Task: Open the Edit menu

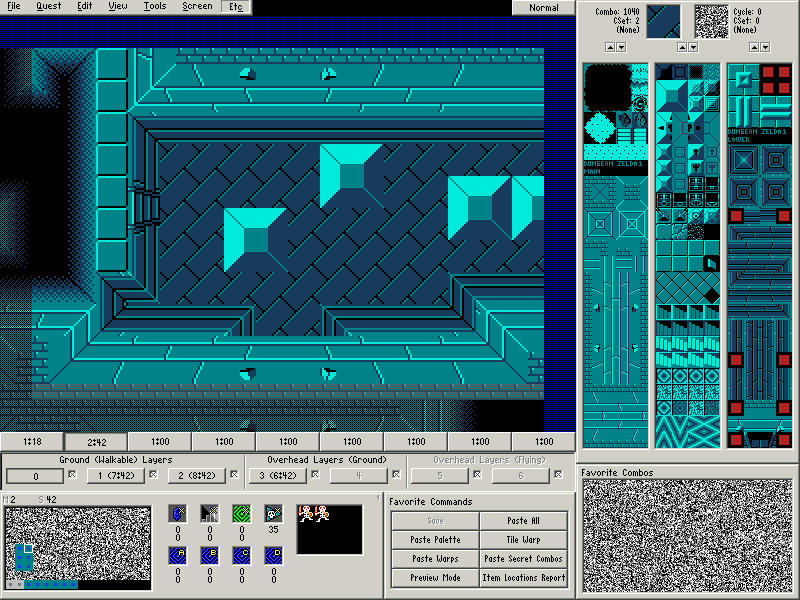Action: coord(85,7)
